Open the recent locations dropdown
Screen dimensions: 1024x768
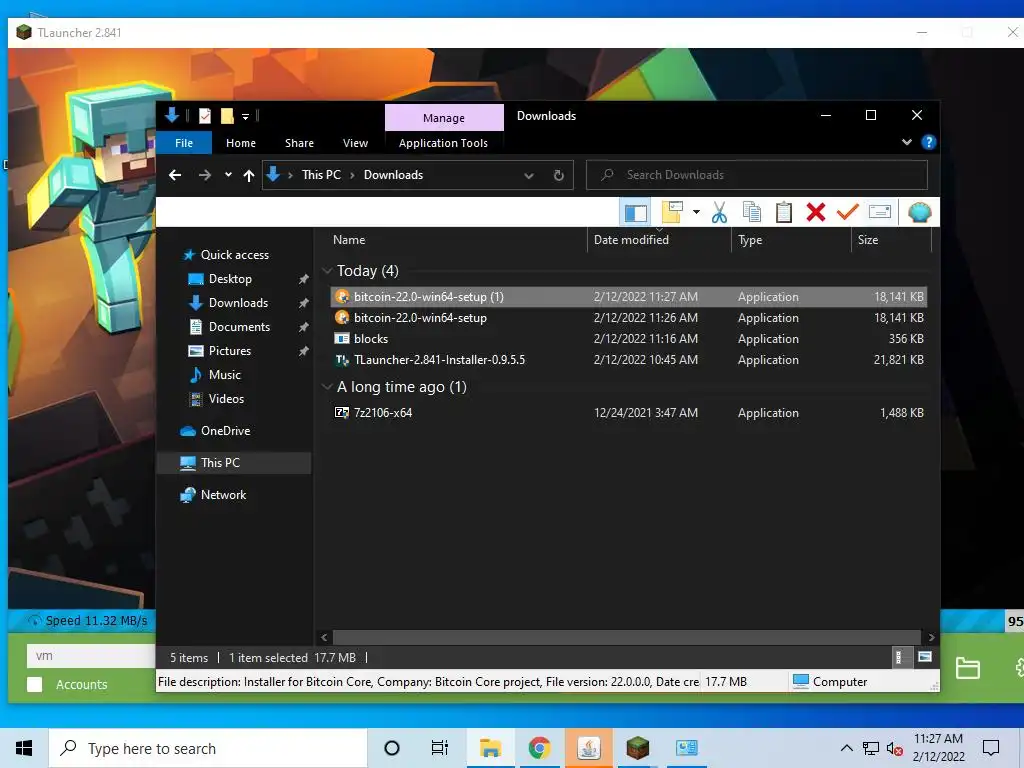pyautogui.click(x=228, y=175)
